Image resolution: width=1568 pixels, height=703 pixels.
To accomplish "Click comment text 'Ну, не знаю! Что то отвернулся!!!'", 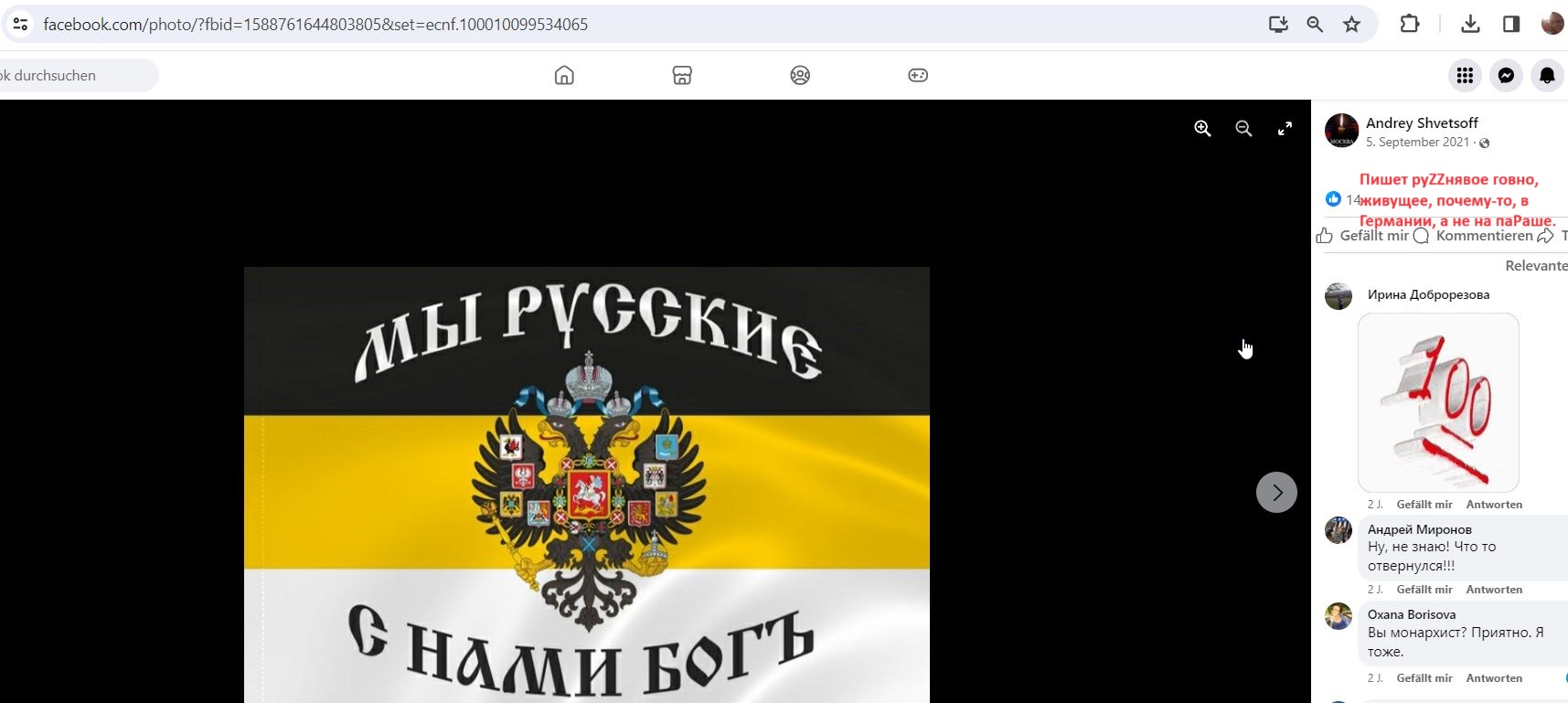I will (x=1432, y=556).
